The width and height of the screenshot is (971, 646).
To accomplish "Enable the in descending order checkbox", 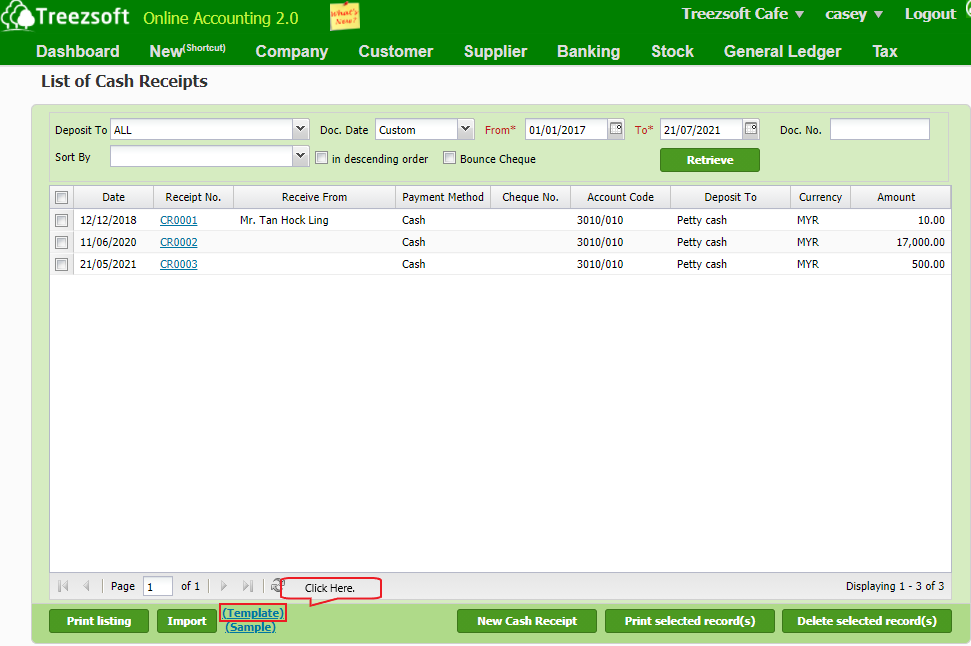I will pos(322,158).
